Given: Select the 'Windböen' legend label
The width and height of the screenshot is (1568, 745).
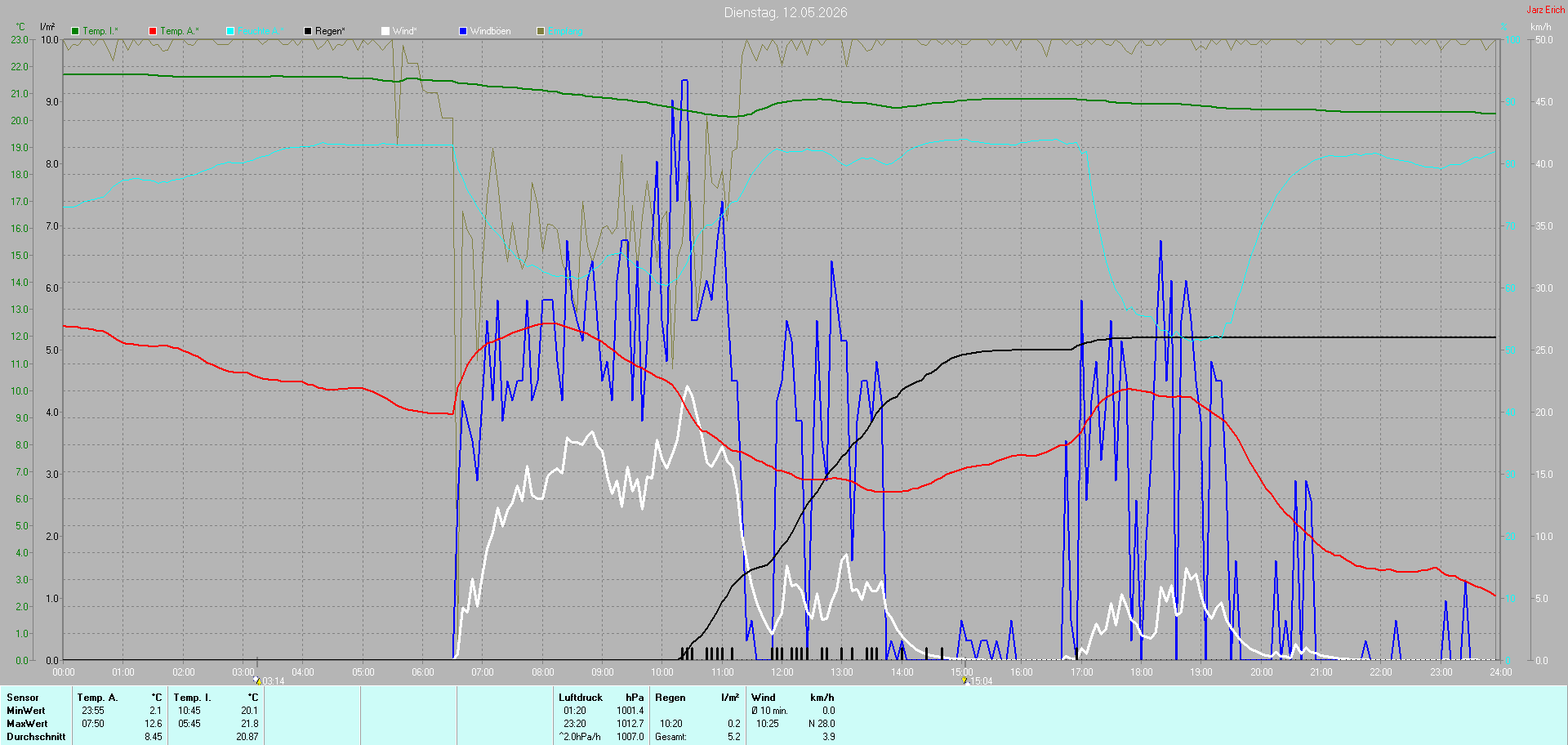Looking at the screenshot, I should [491, 31].
